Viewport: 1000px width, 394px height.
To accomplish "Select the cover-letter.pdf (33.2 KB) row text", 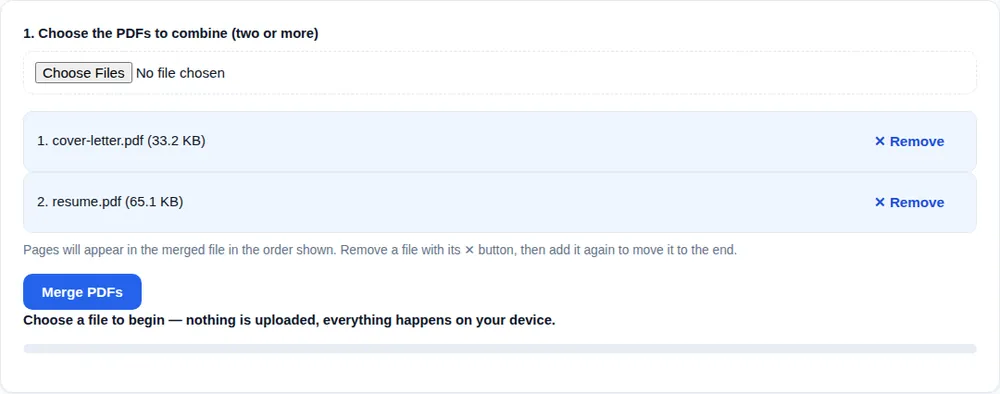I will [121, 141].
